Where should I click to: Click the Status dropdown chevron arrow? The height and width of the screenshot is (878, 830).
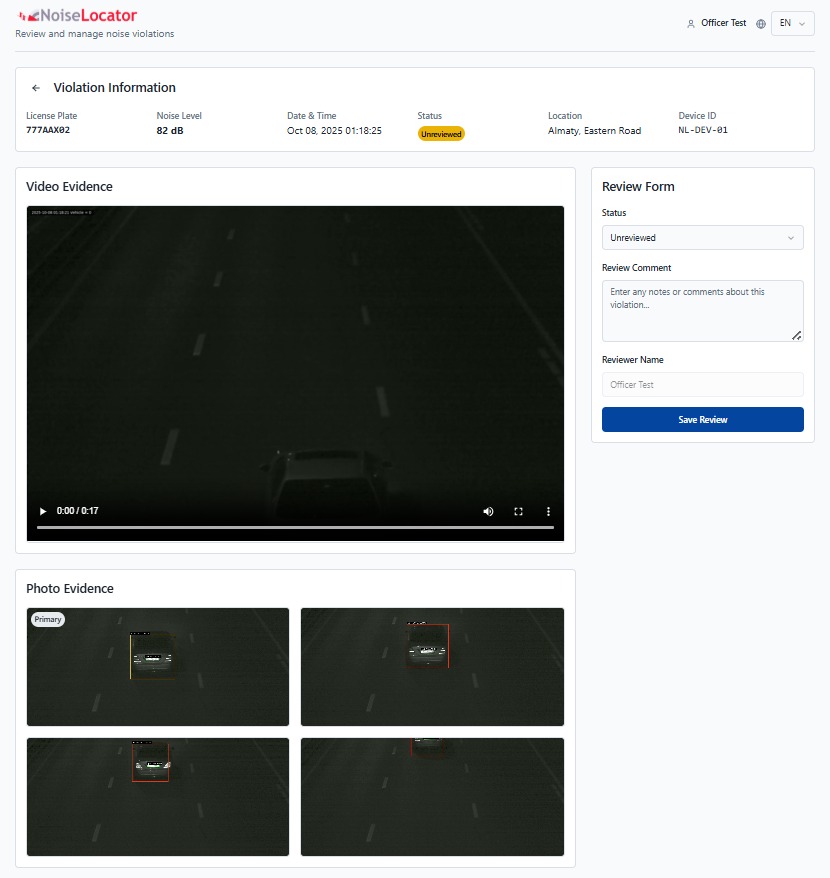(791, 238)
